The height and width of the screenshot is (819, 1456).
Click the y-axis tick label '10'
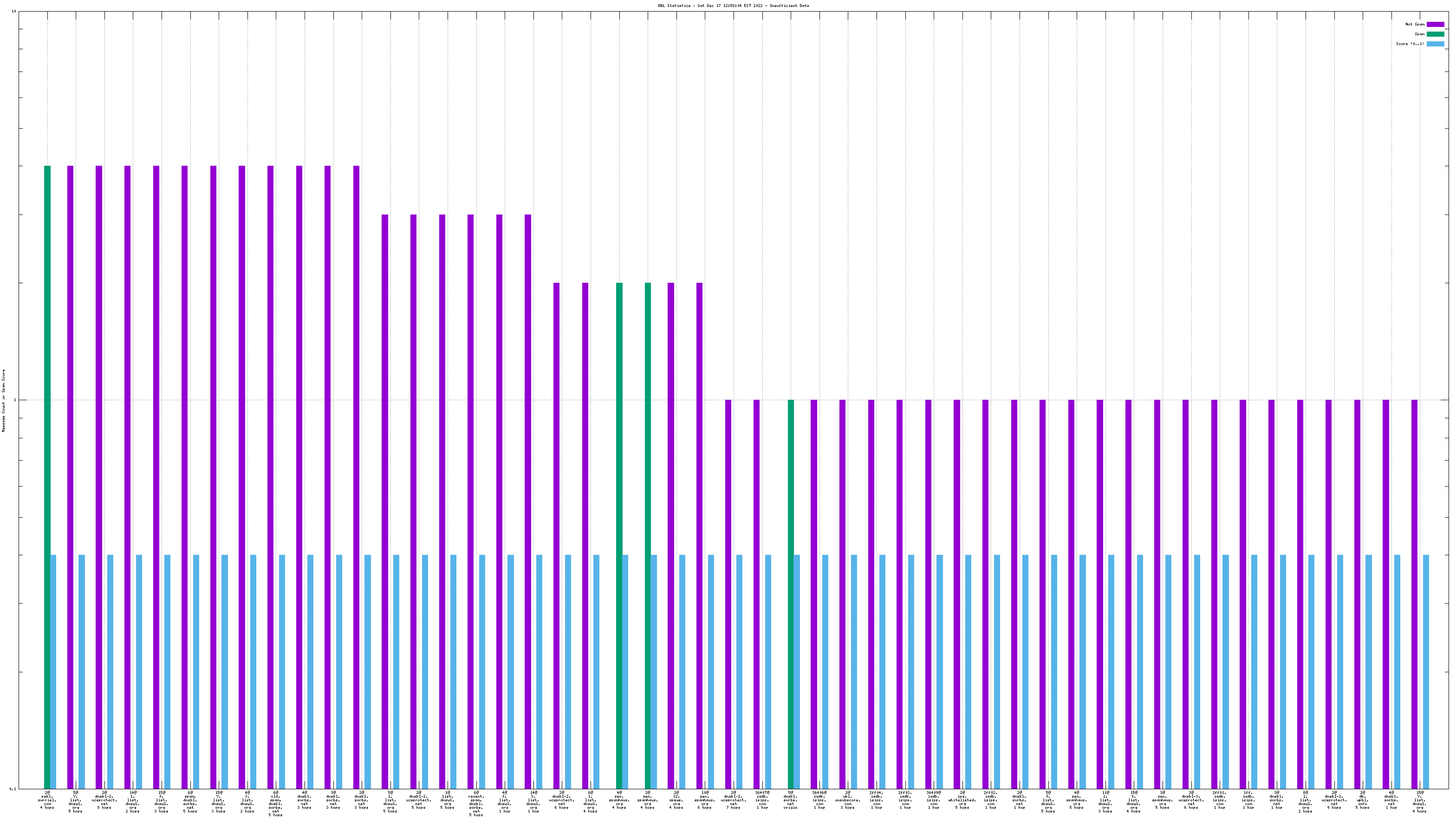13,12
